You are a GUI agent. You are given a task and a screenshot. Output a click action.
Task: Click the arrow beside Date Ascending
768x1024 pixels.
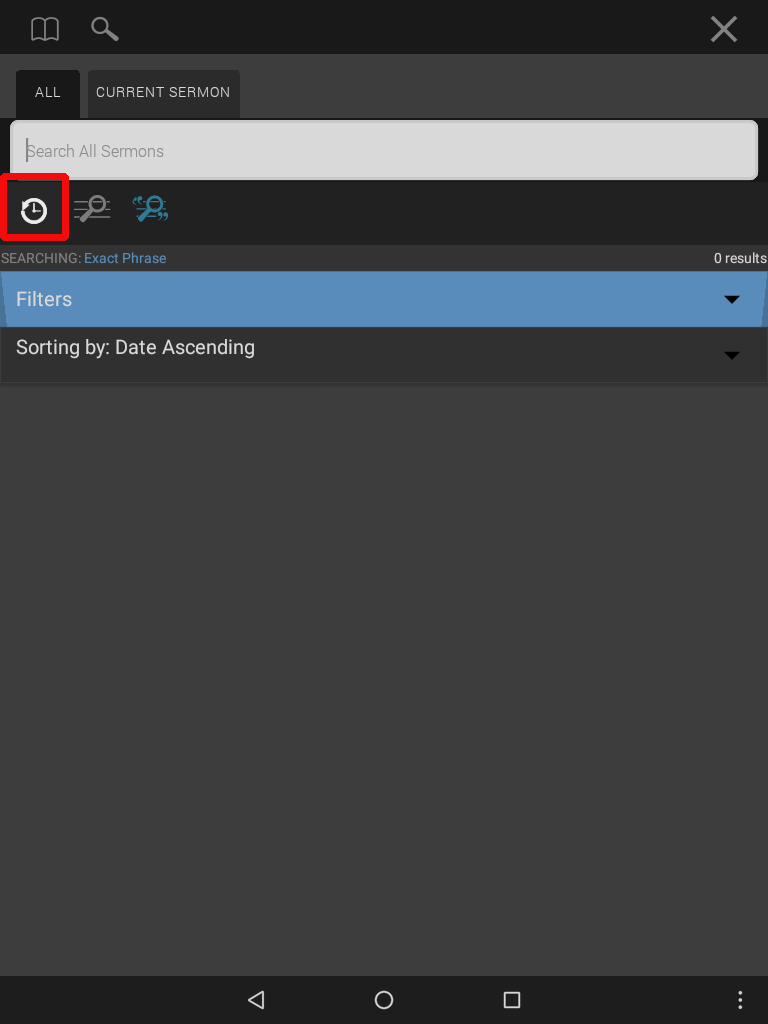732,355
